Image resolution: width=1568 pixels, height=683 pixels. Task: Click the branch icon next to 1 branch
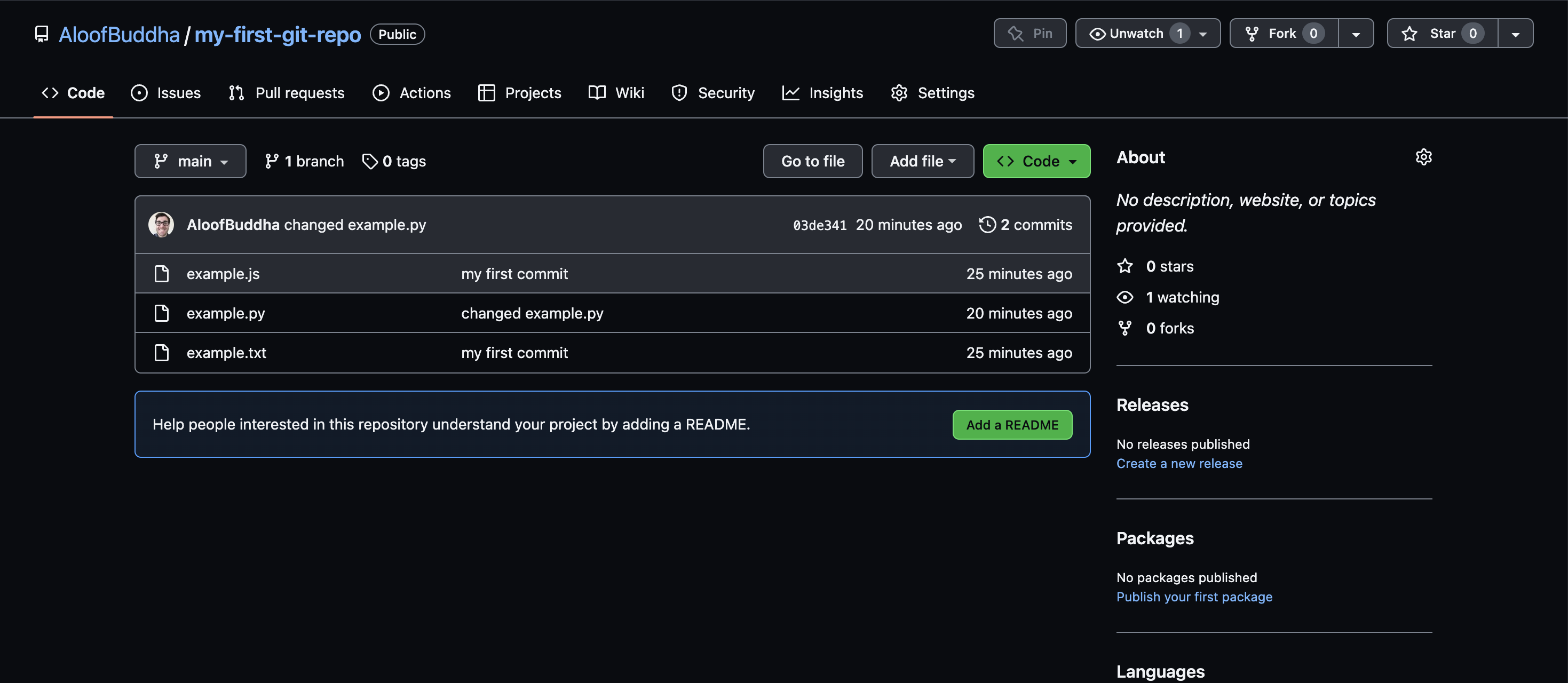[x=272, y=161]
